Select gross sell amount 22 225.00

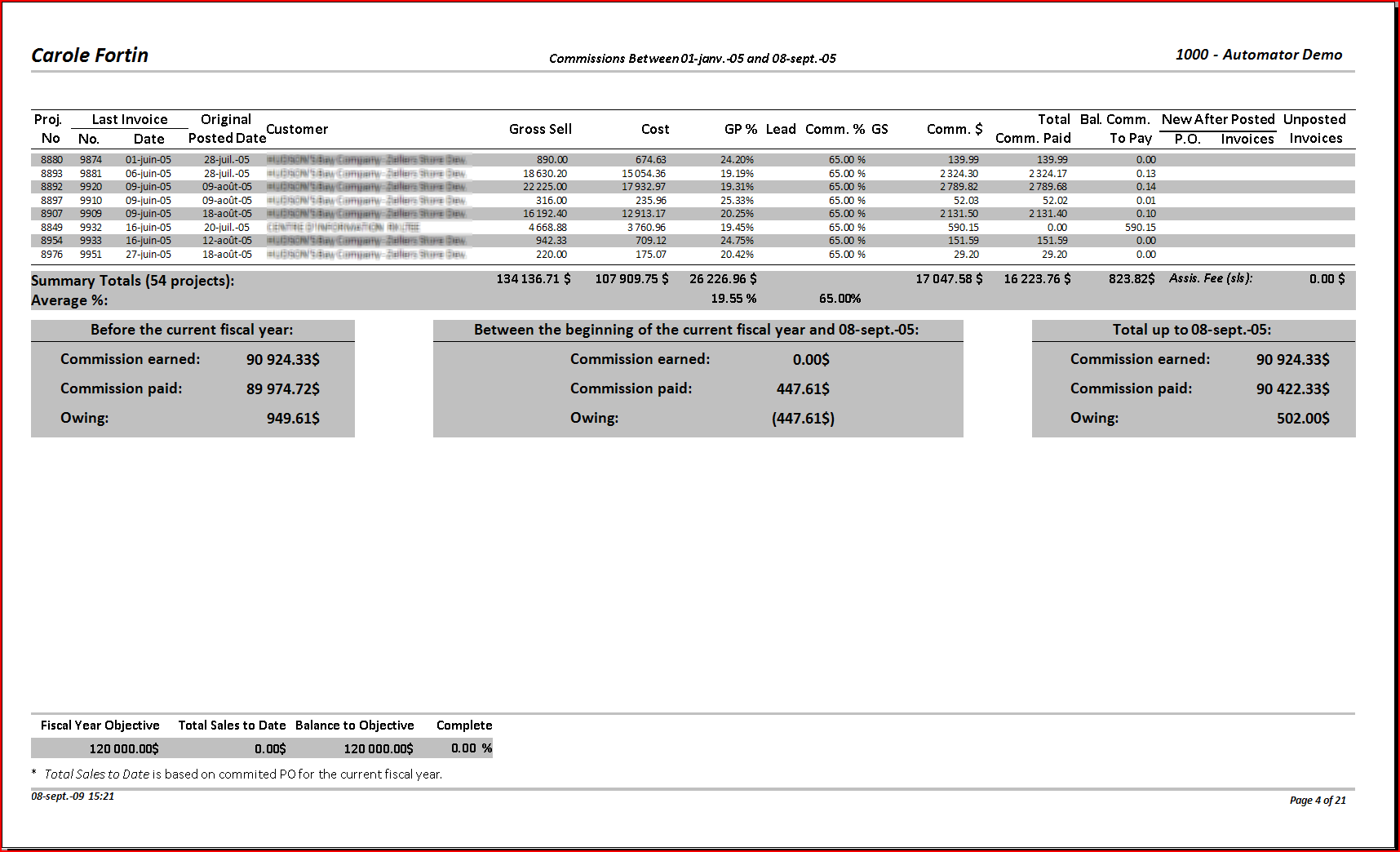(x=544, y=187)
